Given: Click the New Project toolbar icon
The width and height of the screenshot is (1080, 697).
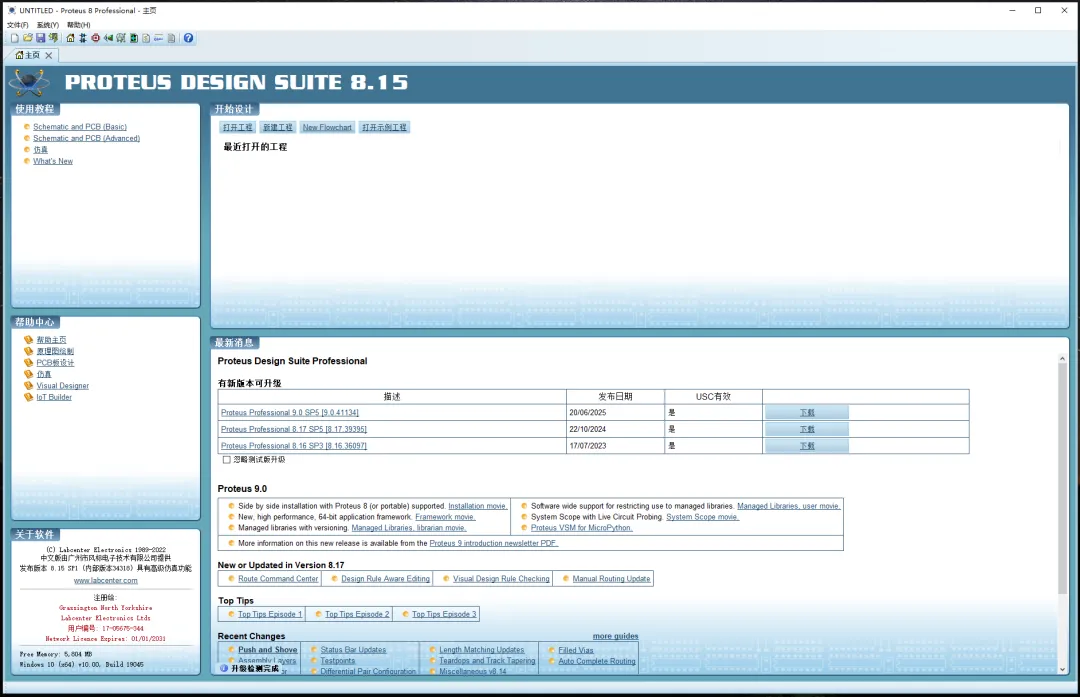Looking at the screenshot, I should [x=14, y=39].
